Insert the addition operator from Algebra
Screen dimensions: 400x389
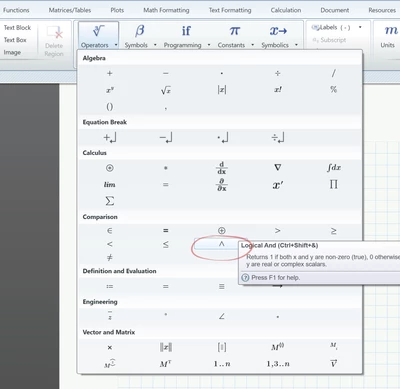[110, 73]
